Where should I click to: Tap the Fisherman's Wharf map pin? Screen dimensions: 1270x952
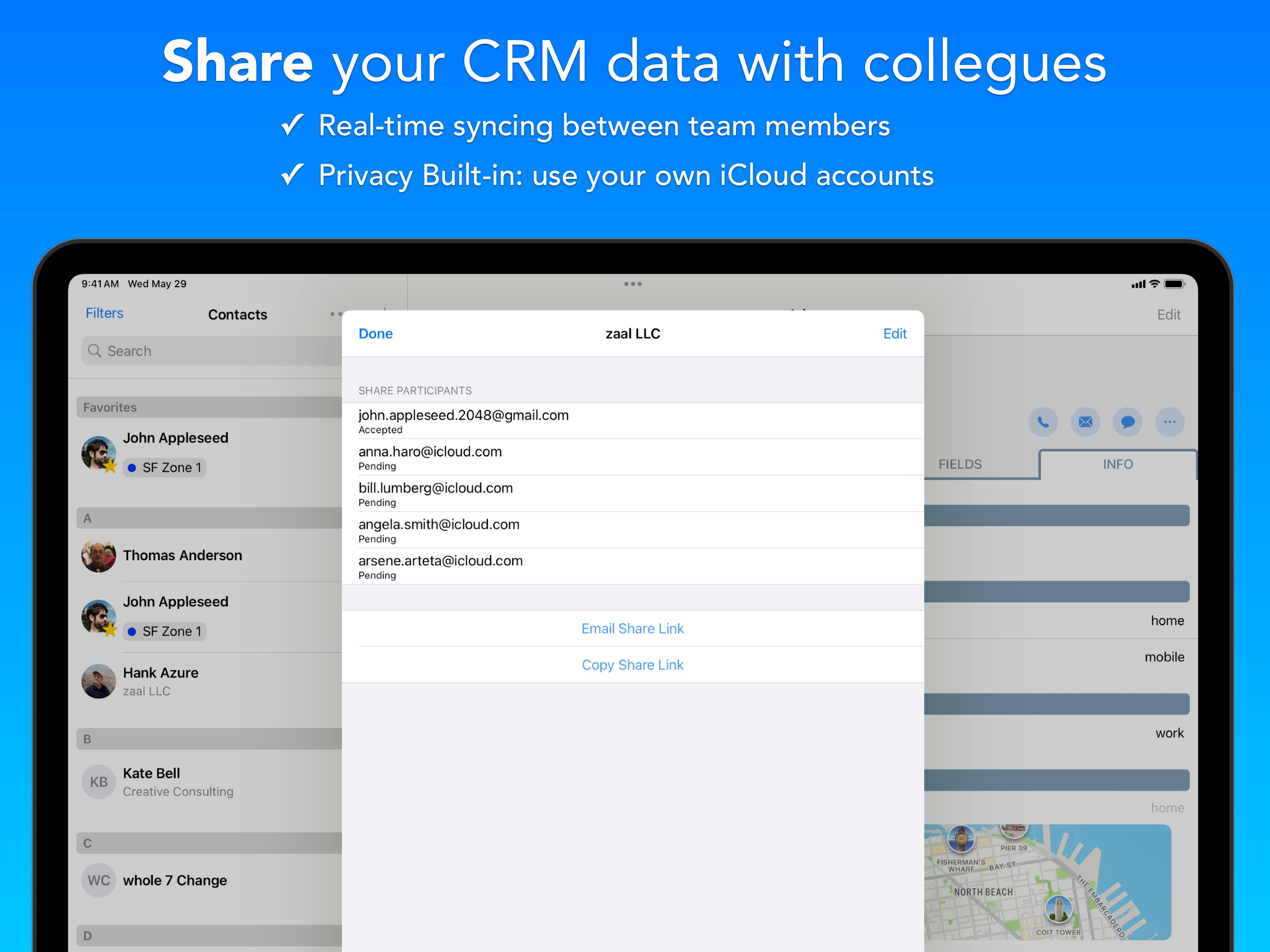tap(961, 838)
